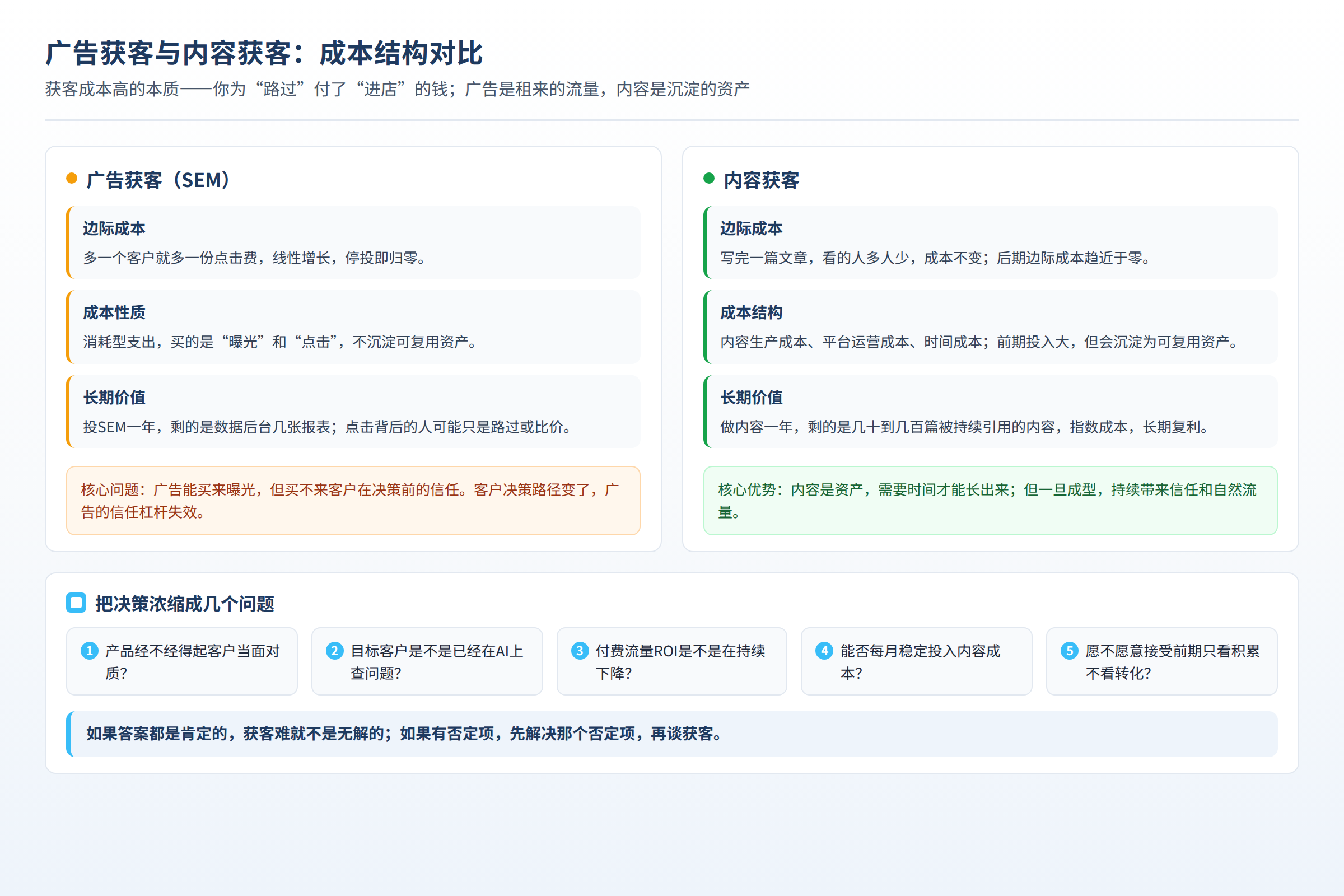Click the number 5 circle badge
The height and width of the screenshot is (896, 1344).
pos(1069,650)
